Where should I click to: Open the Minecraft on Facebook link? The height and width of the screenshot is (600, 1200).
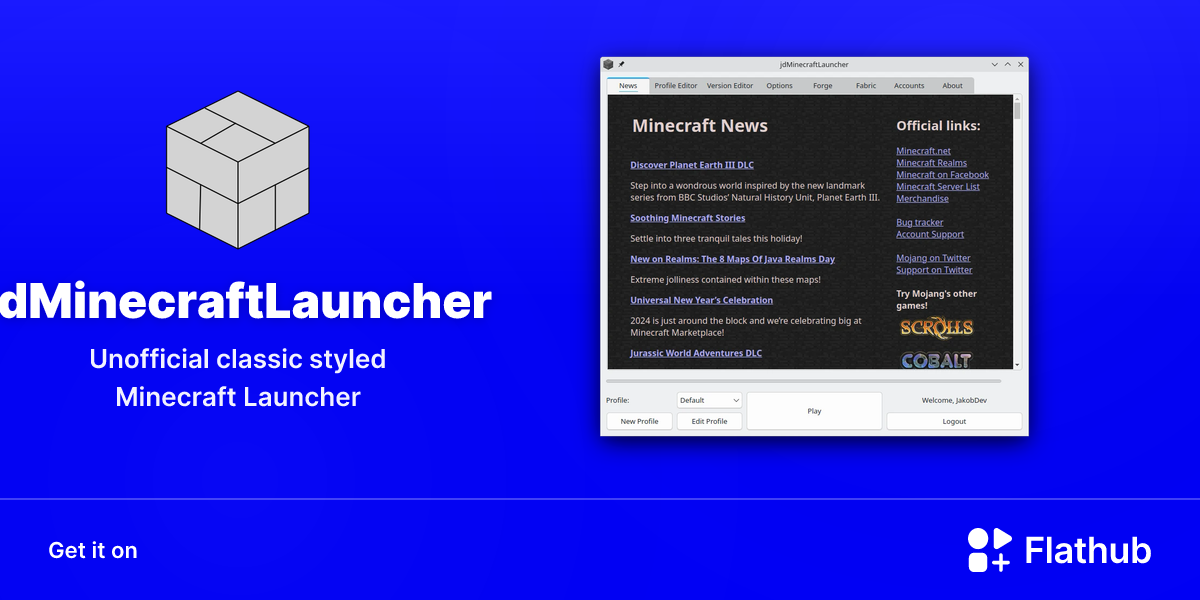pyautogui.click(x=943, y=175)
